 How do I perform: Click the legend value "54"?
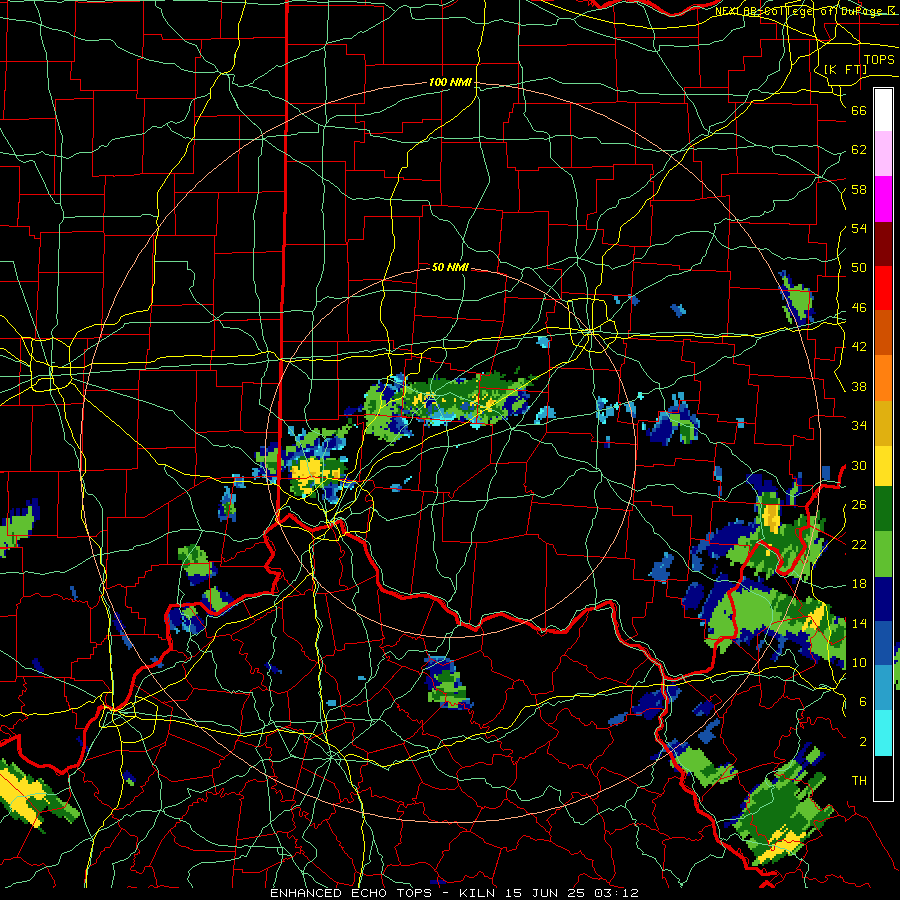click(859, 228)
